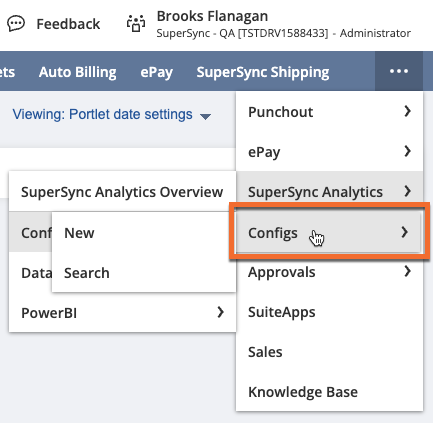This screenshot has height=423, width=433.
Task: Choose New in the Configs submenu
Action: point(144,233)
